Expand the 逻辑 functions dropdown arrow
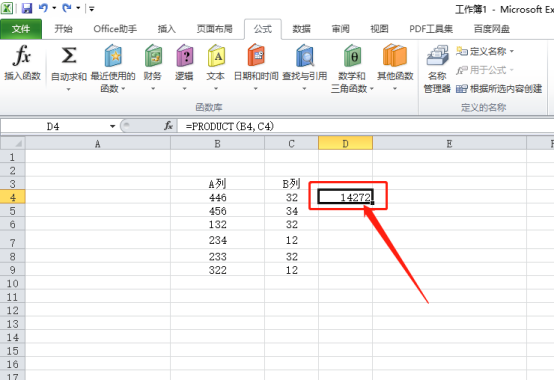The height and width of the screenshot is (380, 554). tap(184, 89)
